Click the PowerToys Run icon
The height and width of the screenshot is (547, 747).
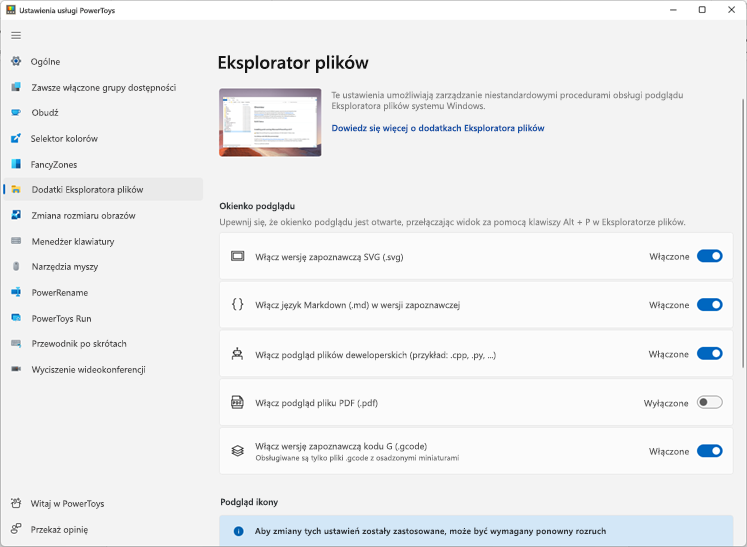(x=16, y=318)
